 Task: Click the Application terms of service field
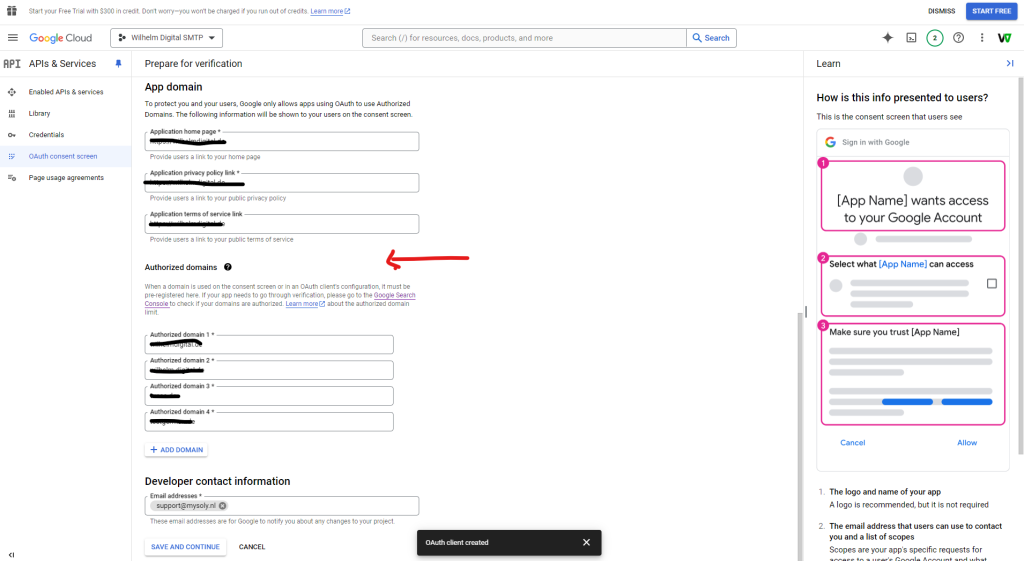click(x=281, y=224)
